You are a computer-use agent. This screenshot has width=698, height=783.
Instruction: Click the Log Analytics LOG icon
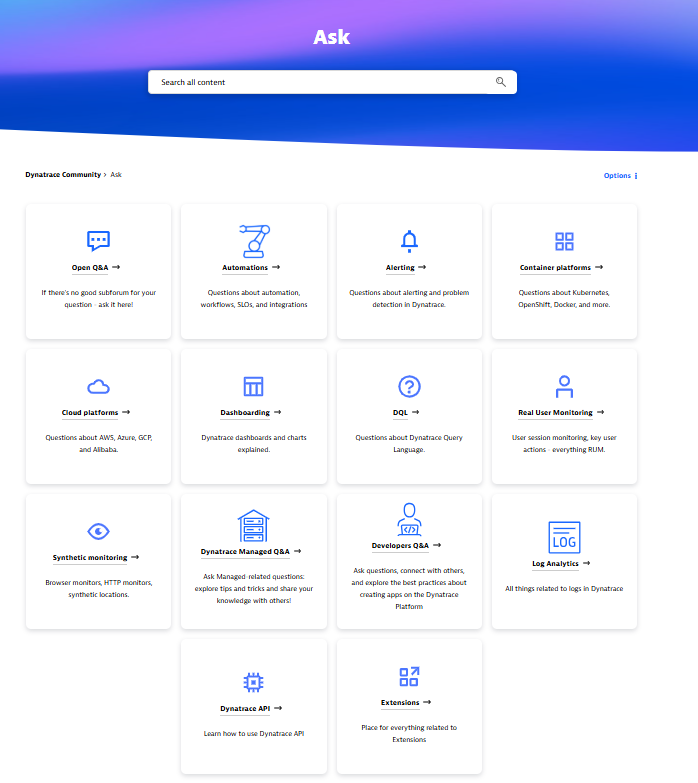pyautogui.click(x=564, y=537)
